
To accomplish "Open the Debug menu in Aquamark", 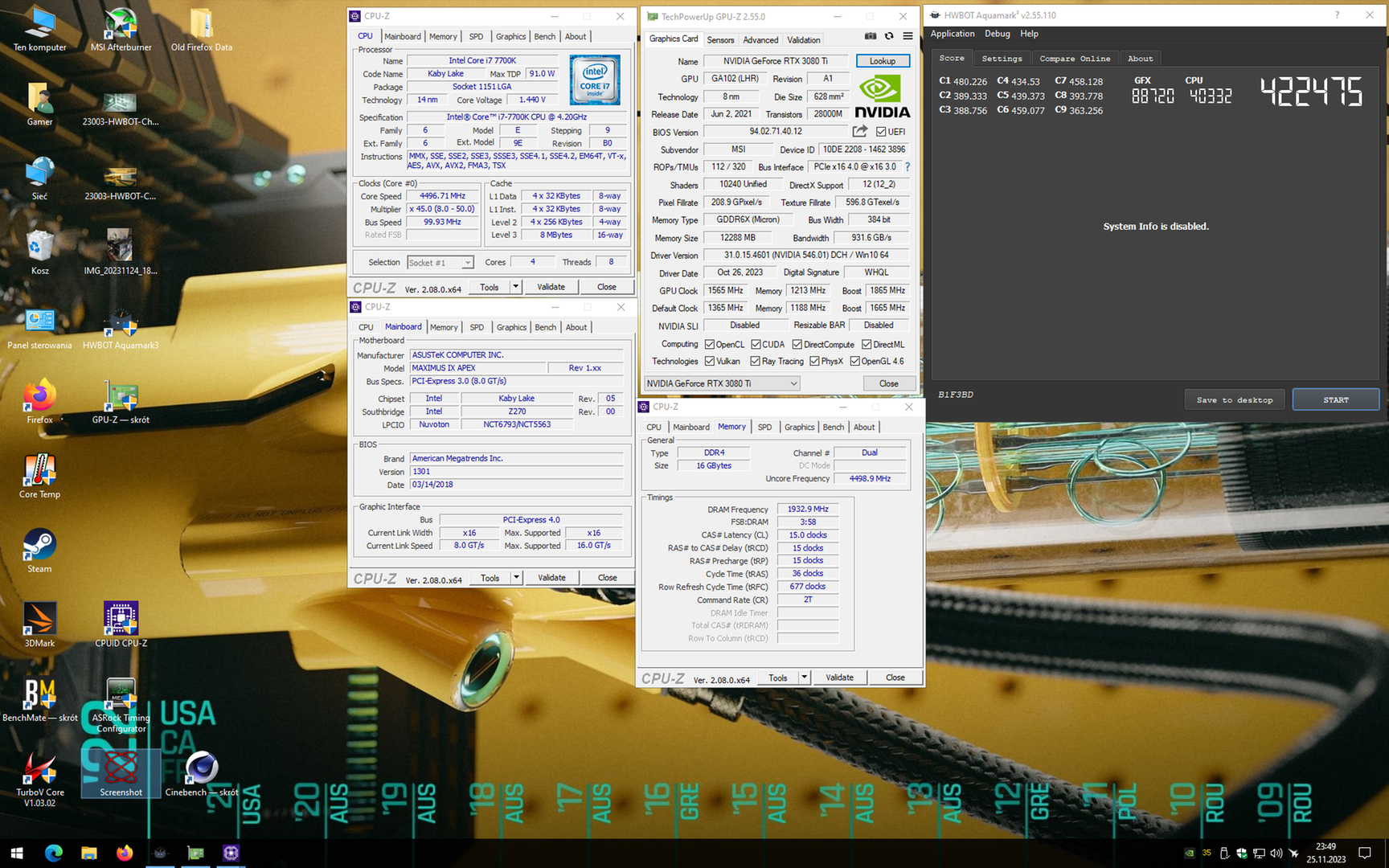I will 997,34.
